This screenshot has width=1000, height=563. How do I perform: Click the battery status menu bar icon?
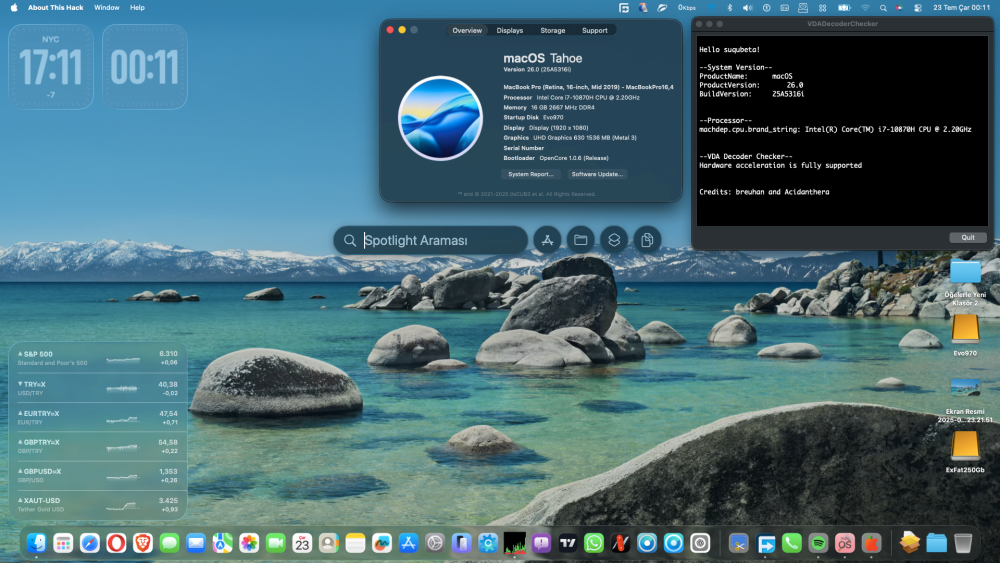(844, 8)
